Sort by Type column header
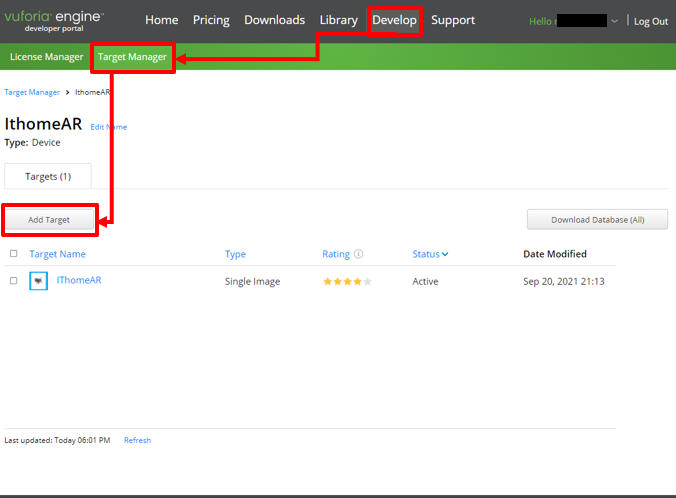The width and height of the screenshot is (676, 498). tap(235, 254)
